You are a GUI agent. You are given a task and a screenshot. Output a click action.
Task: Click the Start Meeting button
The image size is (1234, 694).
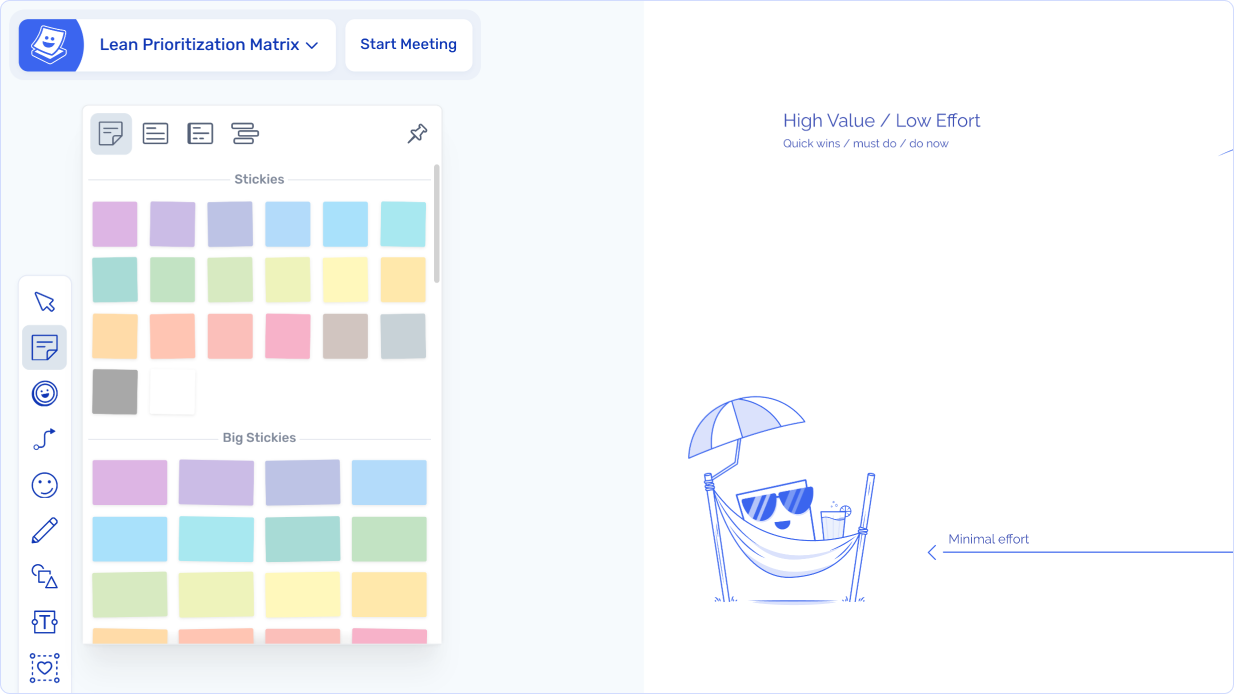point(408,45)
